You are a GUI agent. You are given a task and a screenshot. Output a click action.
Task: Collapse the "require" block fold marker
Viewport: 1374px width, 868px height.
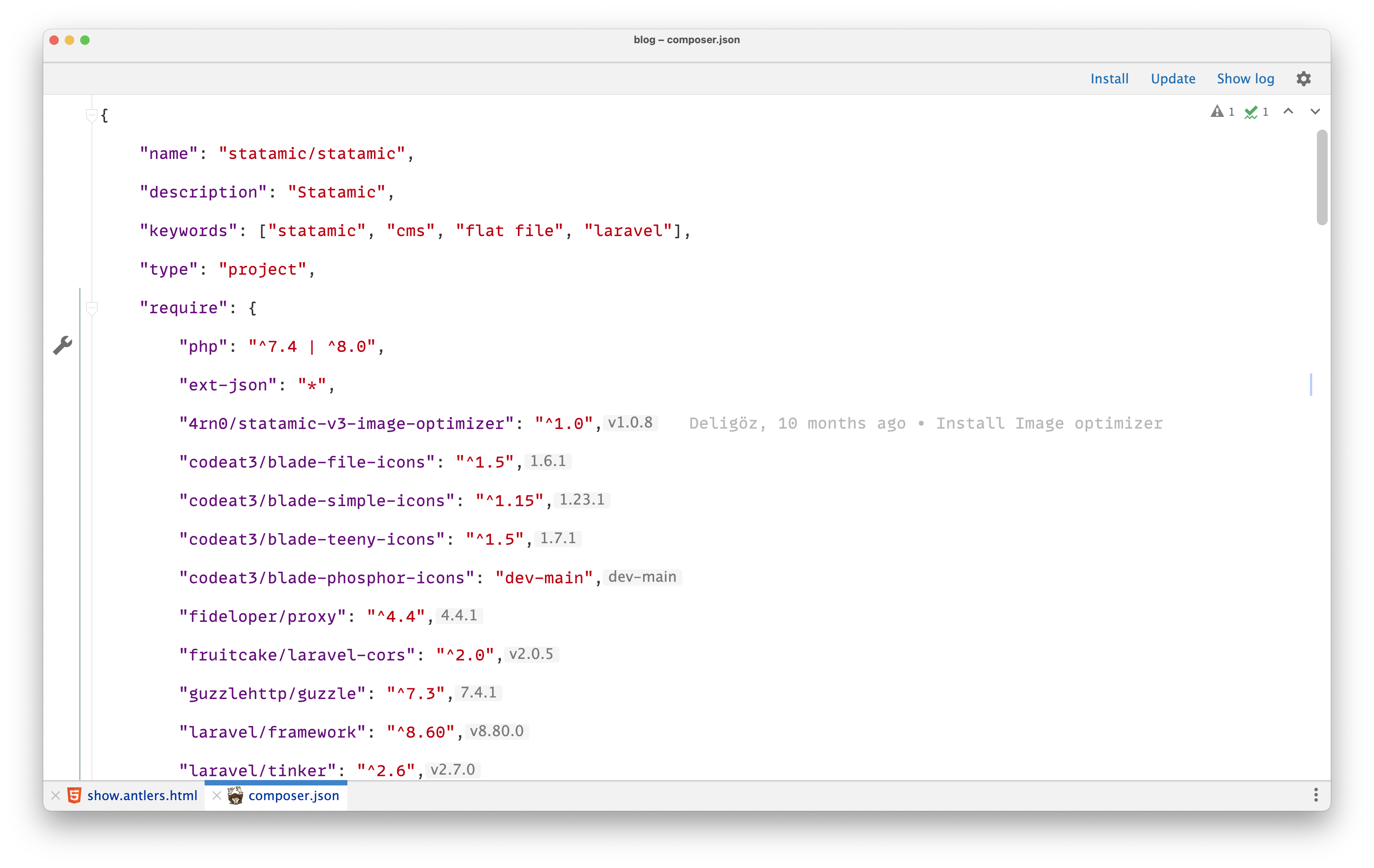coord(91,309)
